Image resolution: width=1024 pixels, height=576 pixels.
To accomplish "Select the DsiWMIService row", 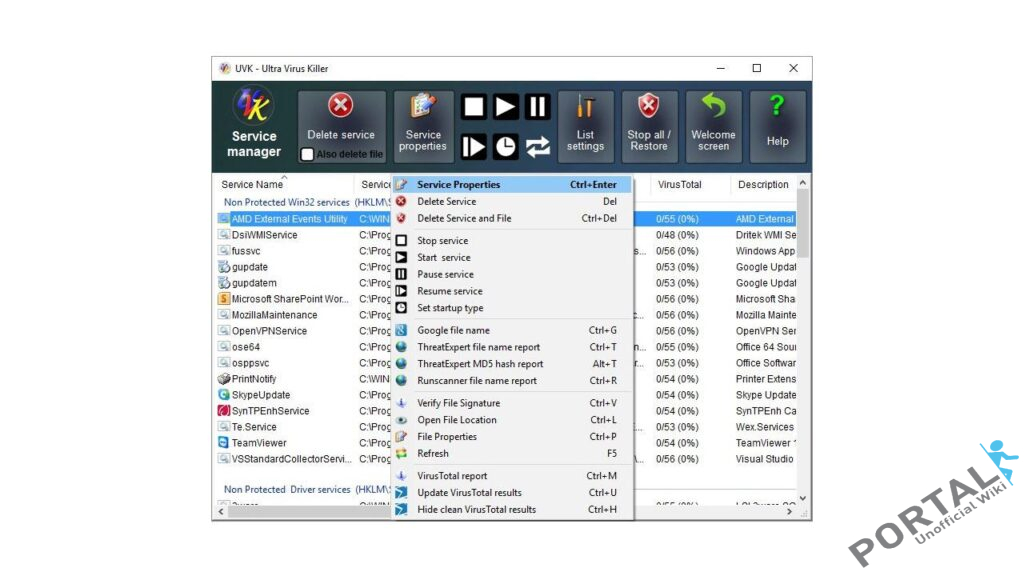I will click(264, 235).
